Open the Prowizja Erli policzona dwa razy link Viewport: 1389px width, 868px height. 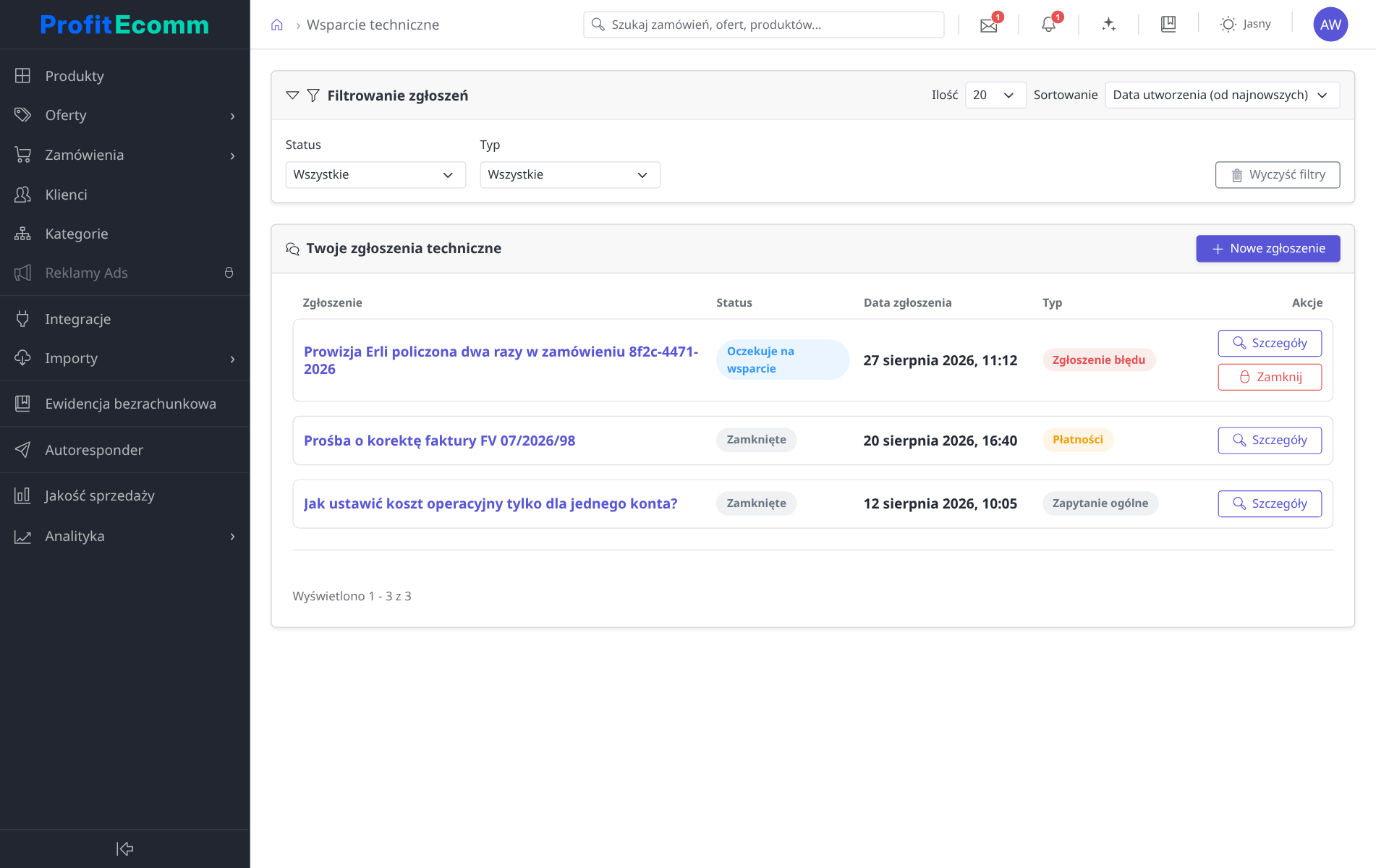[501, 360]
